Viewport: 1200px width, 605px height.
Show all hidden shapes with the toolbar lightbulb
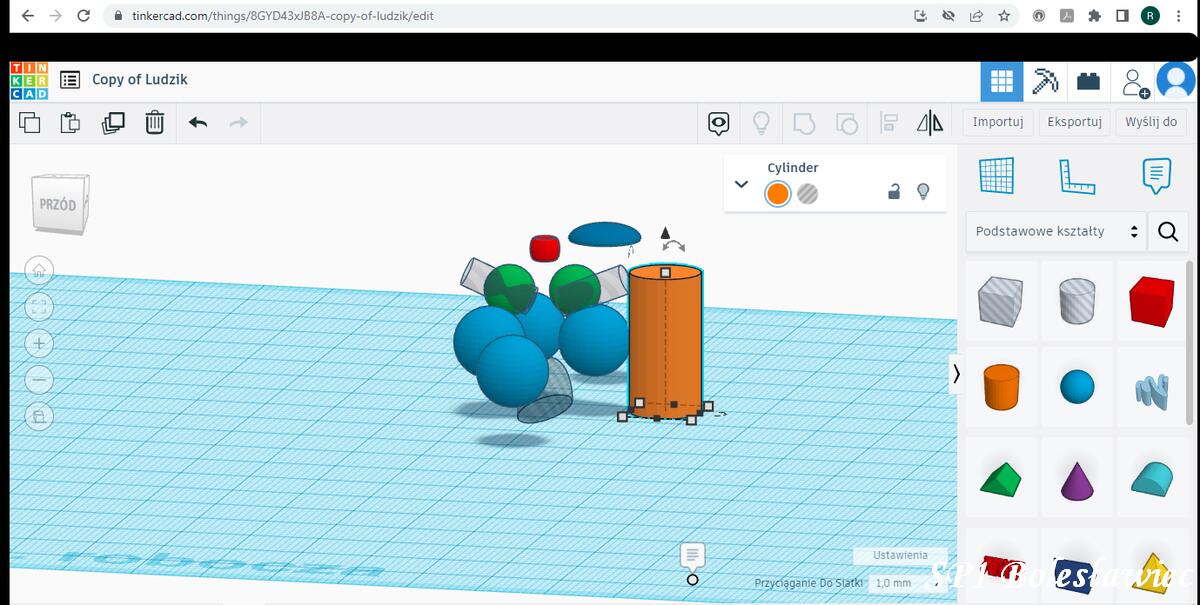click(761, 123)
